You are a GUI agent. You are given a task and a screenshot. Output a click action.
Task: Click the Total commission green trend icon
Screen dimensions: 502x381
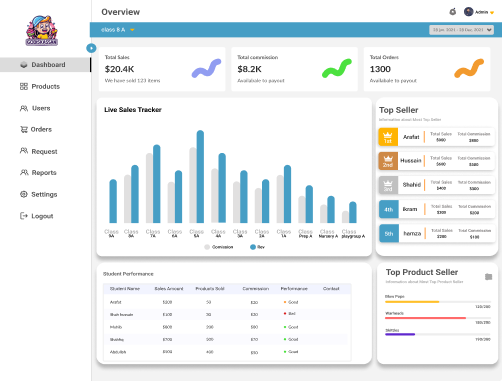(x=337, y=69)
